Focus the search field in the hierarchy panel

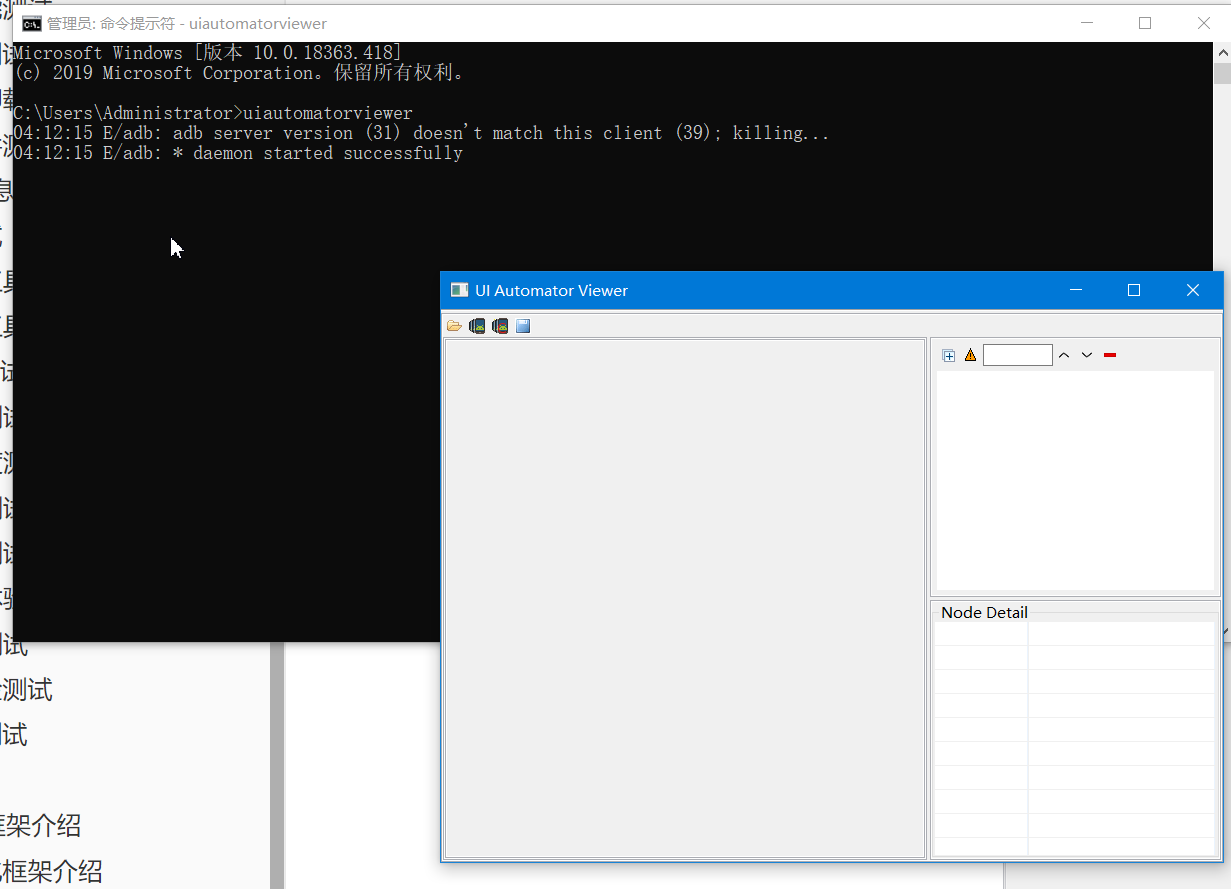pyautogui.click(x=1018, y=355)
